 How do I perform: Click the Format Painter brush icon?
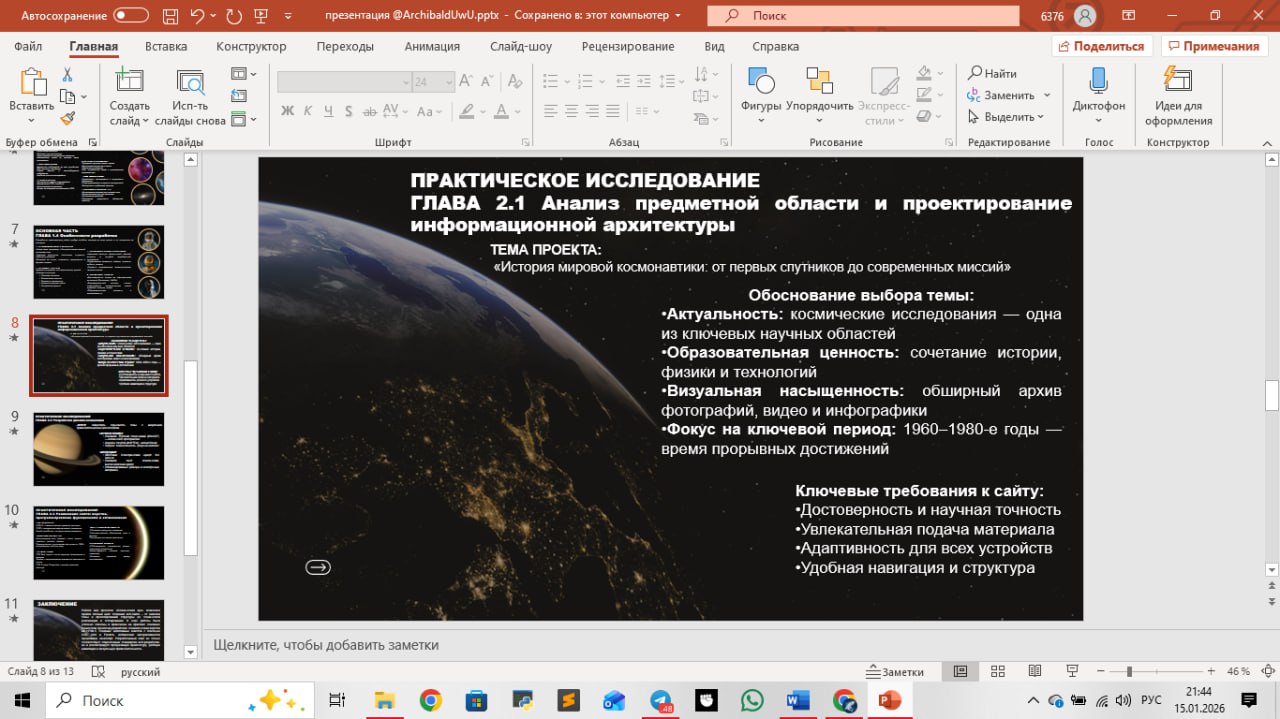tap(68, 118)
